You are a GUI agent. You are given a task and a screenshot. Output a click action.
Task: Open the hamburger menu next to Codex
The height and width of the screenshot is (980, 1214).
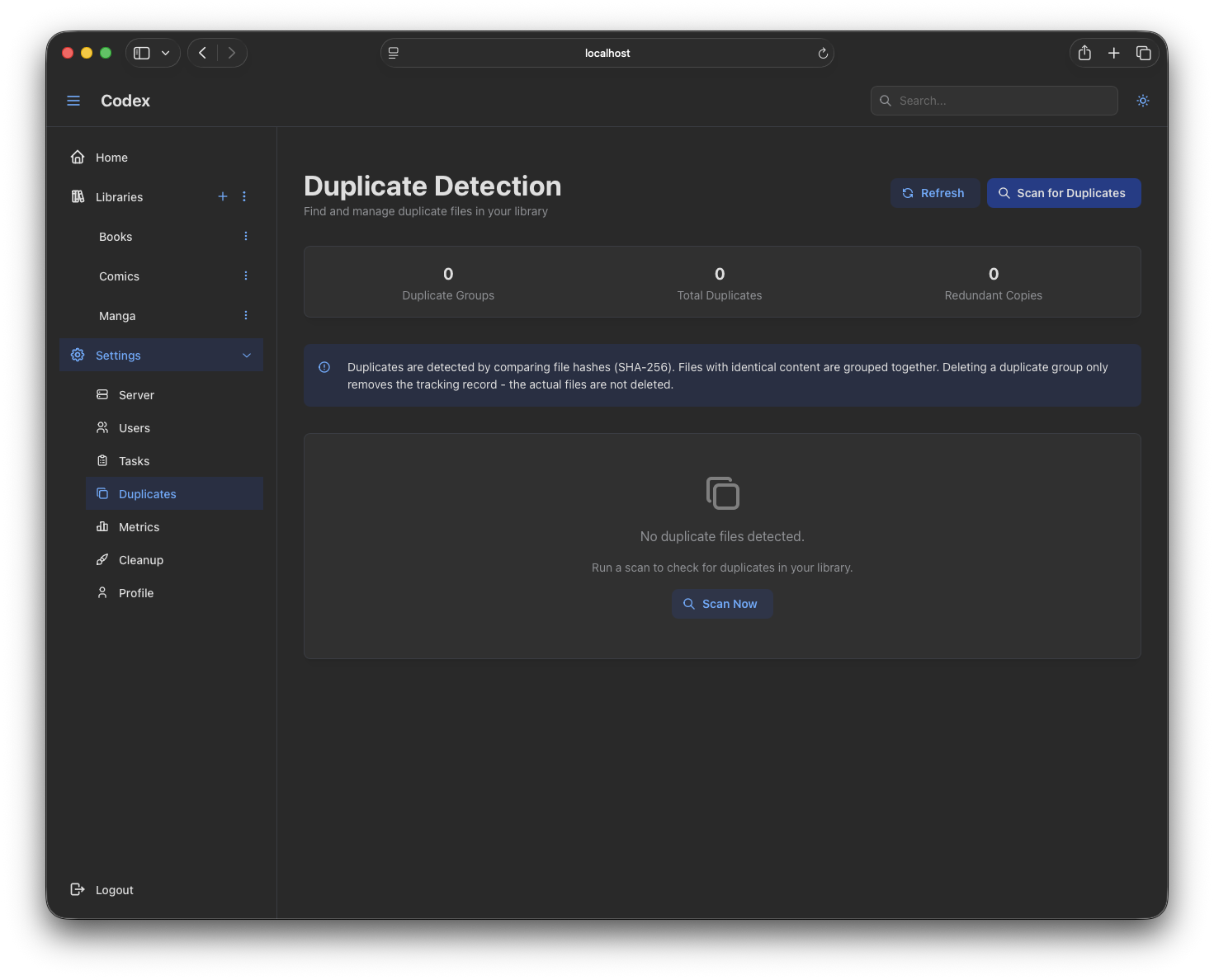73,100
